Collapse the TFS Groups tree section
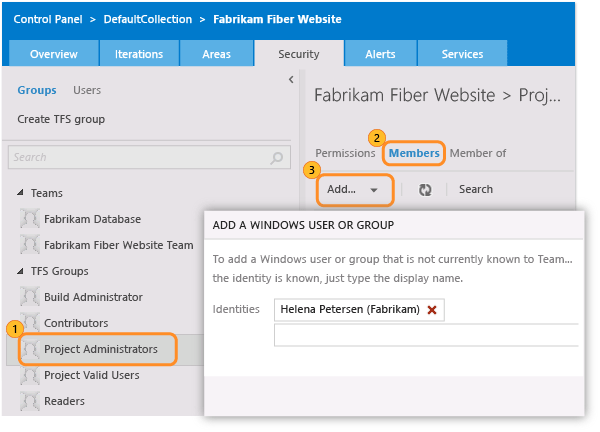 [21, 271]
